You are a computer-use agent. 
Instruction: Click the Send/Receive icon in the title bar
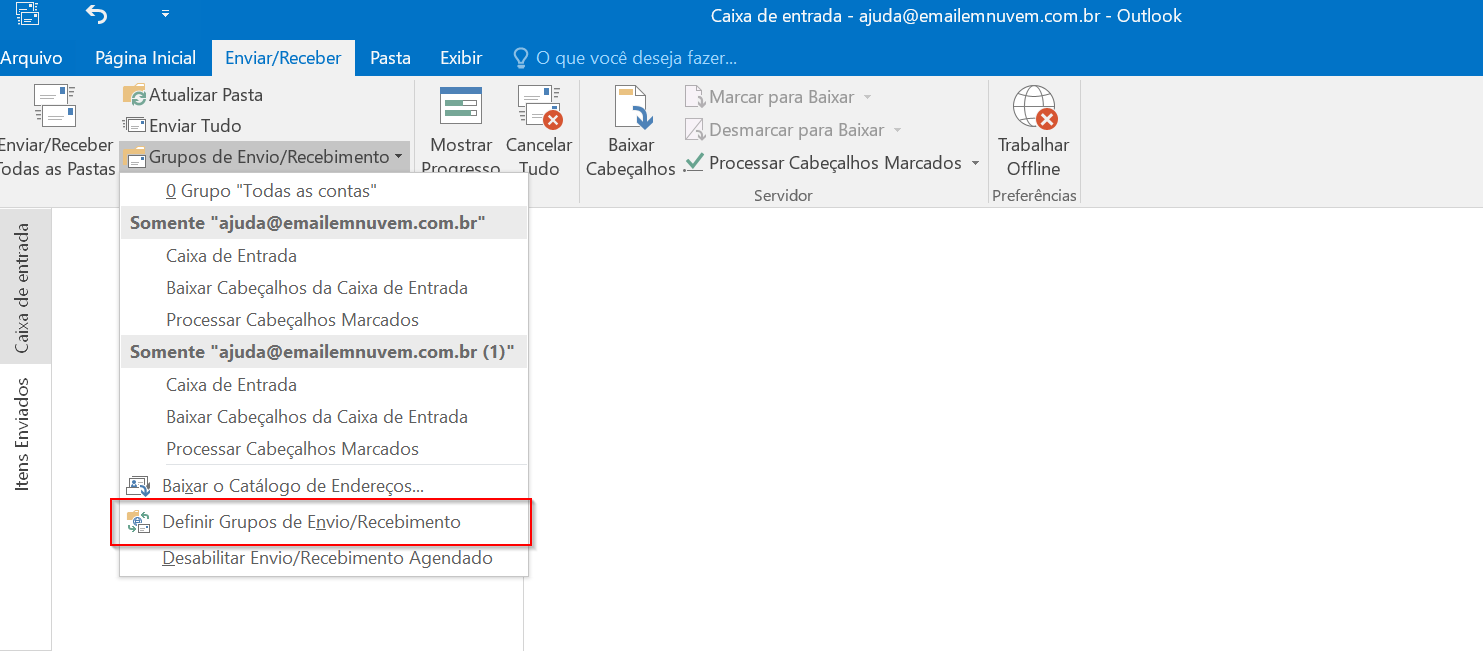[x=28, y=15]
